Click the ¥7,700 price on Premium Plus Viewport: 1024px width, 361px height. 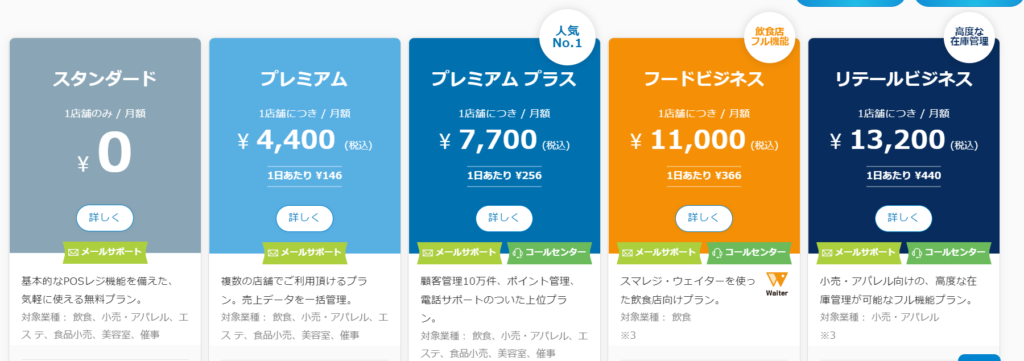coord(488,140)
